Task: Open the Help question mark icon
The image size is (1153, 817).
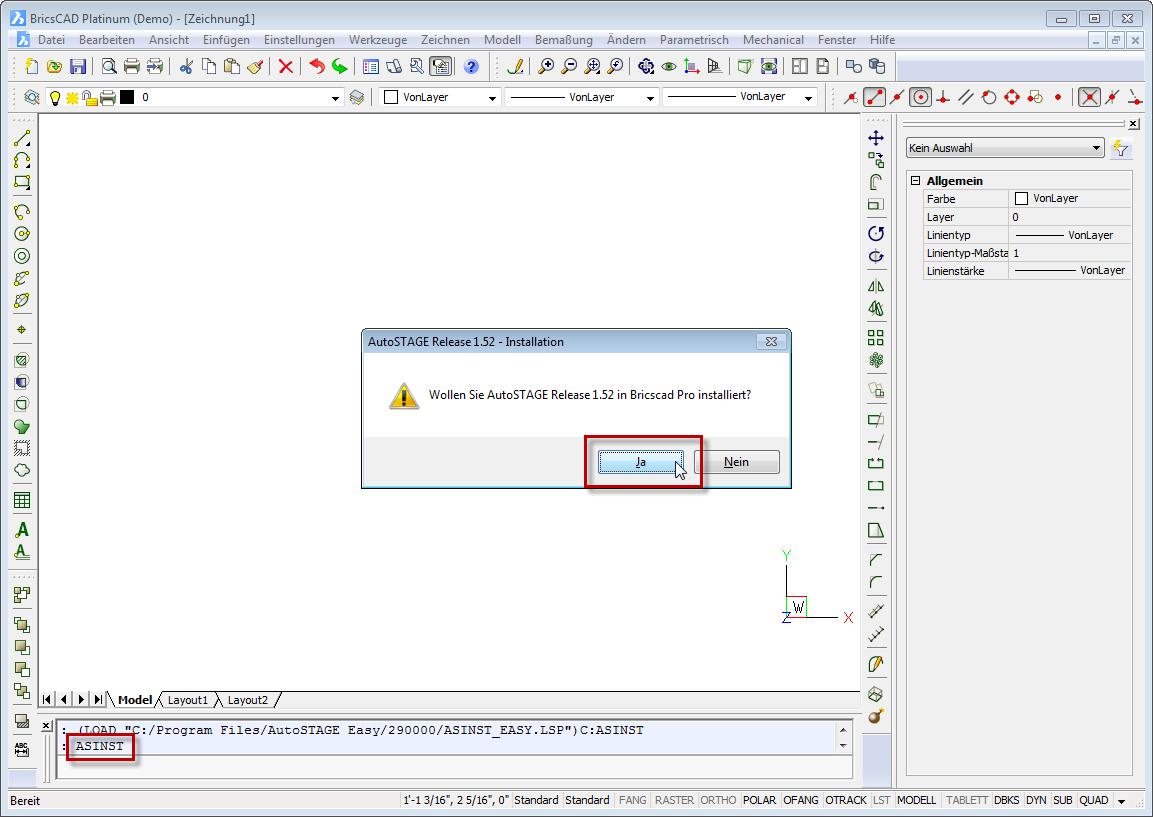Action: click(471, 67)
